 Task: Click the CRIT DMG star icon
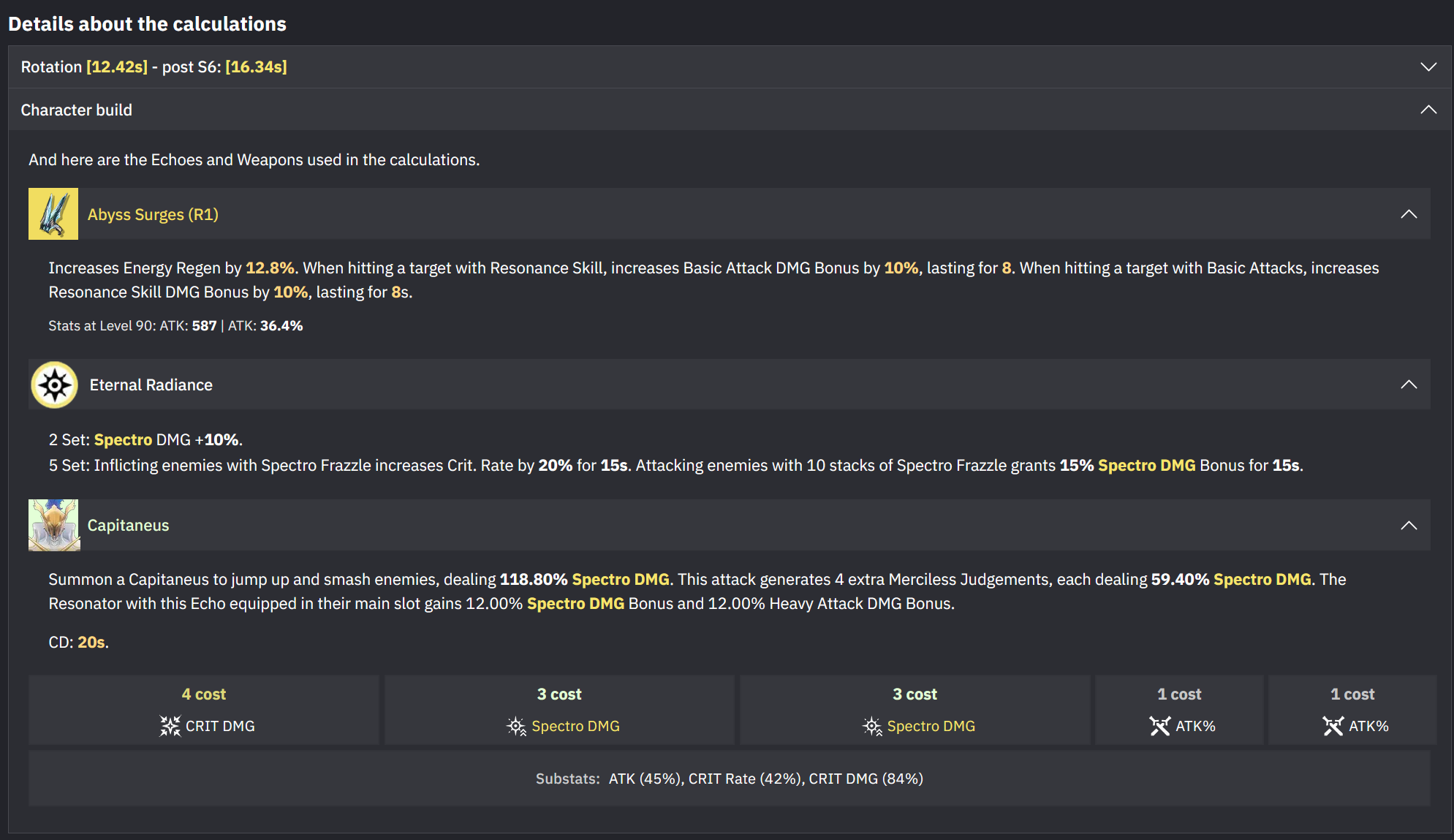pos(170,726)
